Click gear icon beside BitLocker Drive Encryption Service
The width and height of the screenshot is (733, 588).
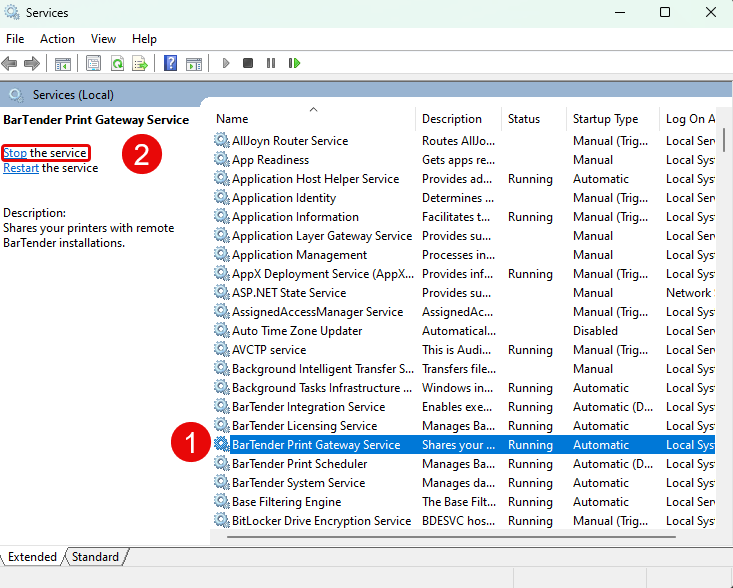click(222, 520)
